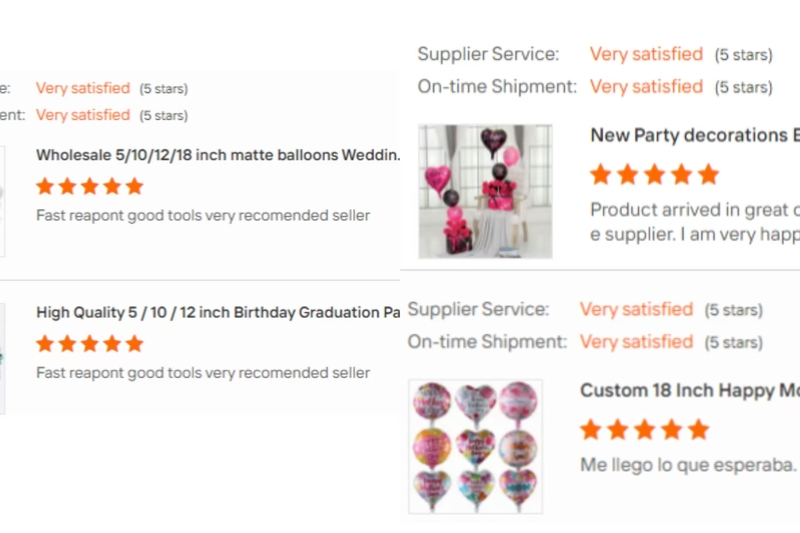This screenshot has width=800, height=533.
Task: View the heart-shaped foil balloons thumbnail
Action: (476, 446)
